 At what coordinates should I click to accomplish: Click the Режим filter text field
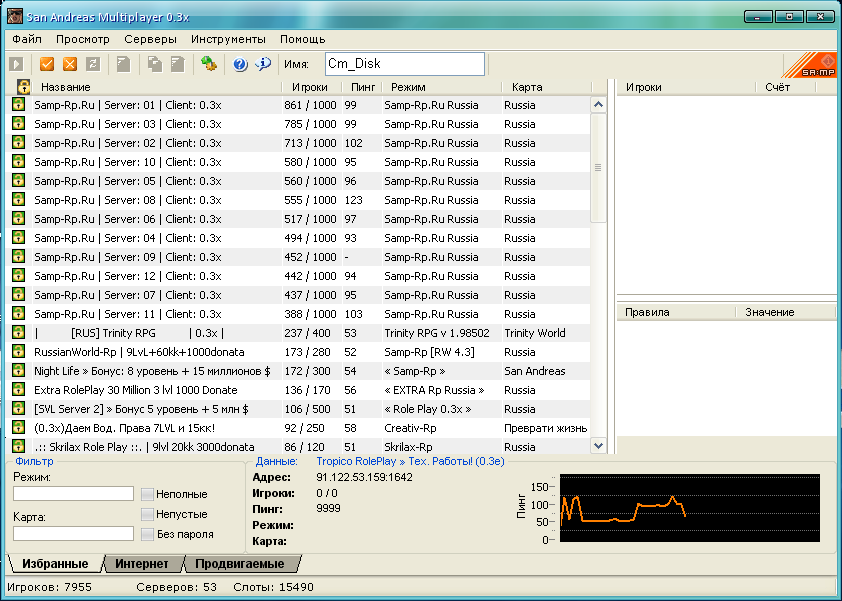73,494
